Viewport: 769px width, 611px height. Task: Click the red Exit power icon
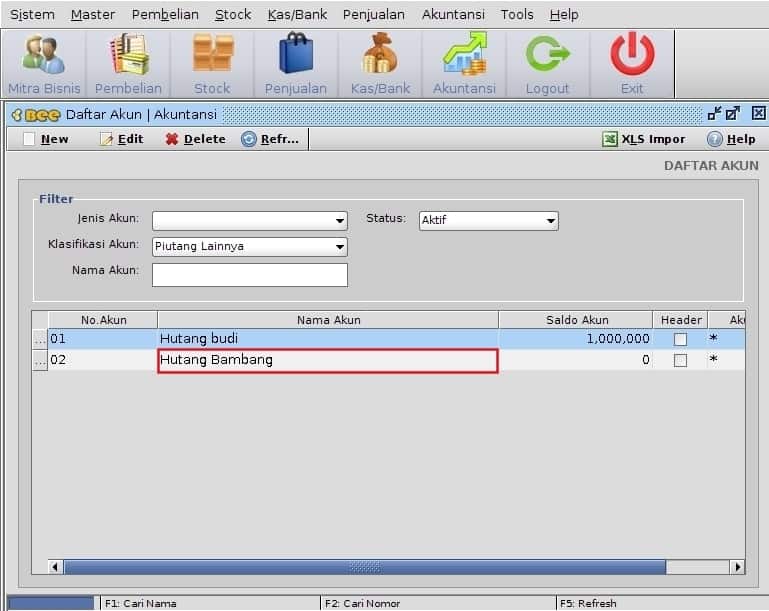tap(632, 64)
